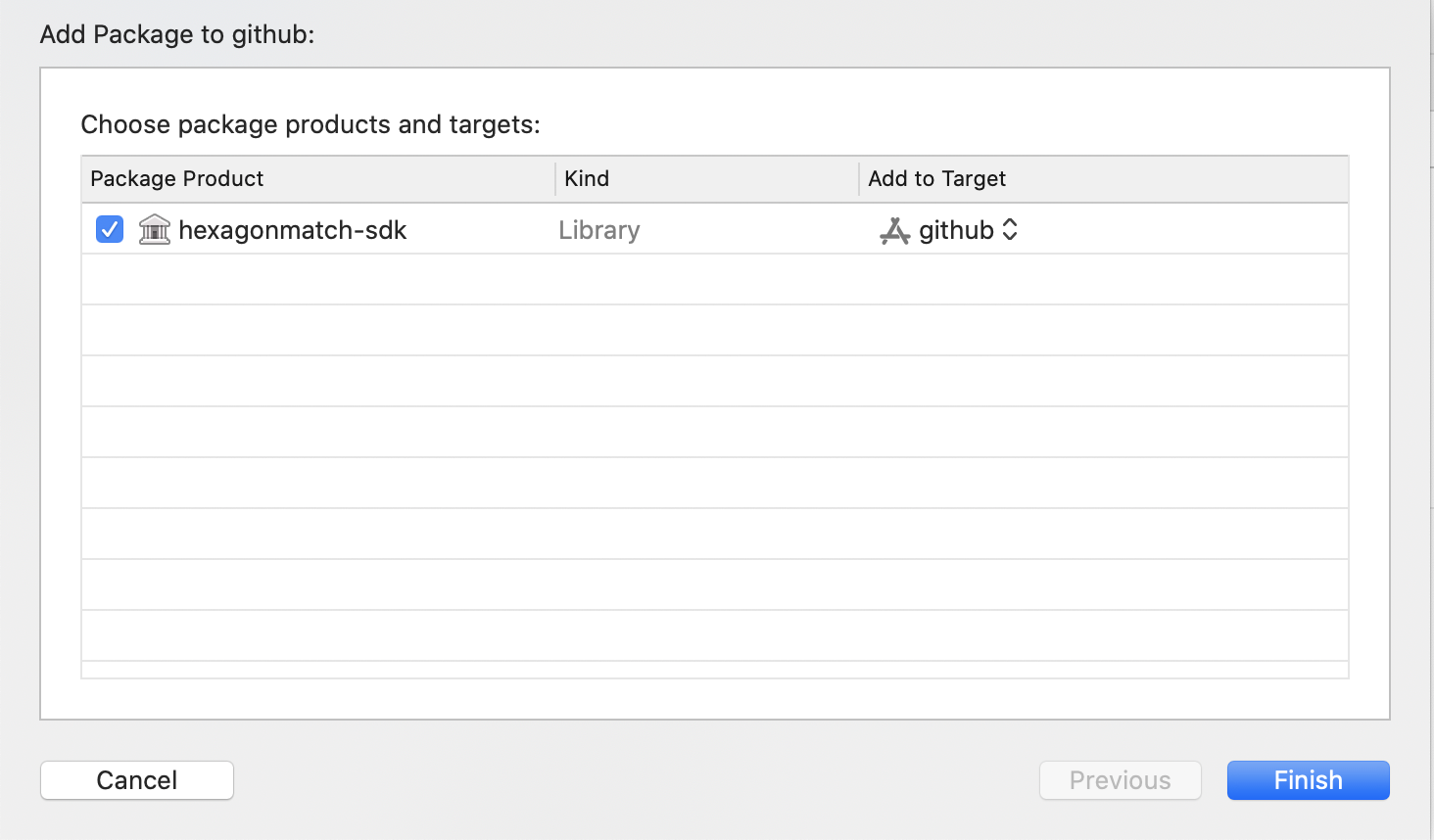Click the Package Product column header

pyautogui.click(x=177, y=178)
